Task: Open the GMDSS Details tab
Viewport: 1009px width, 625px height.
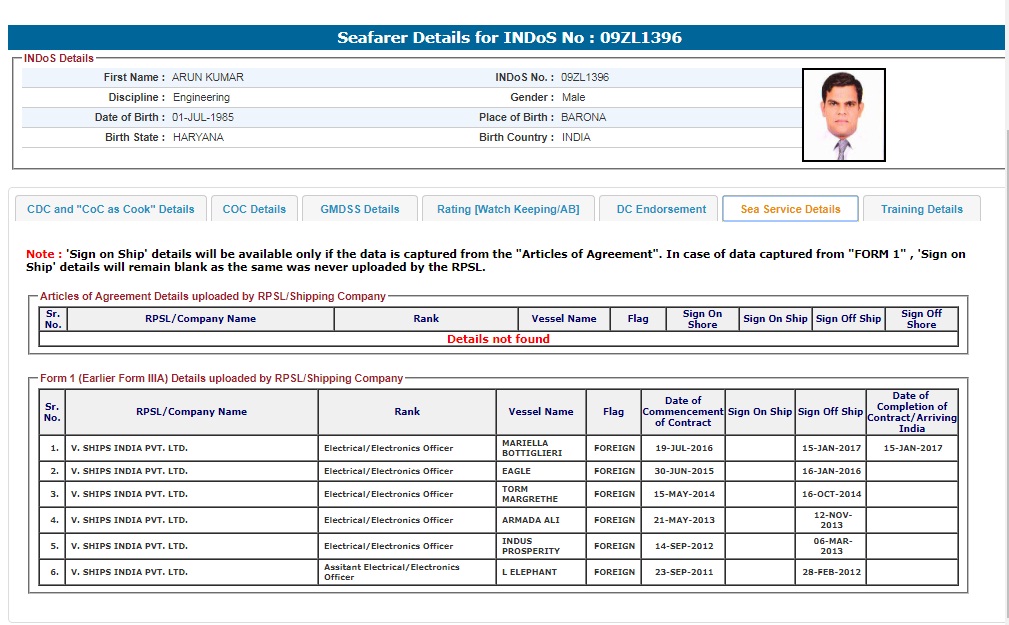Action: point(360,209)
